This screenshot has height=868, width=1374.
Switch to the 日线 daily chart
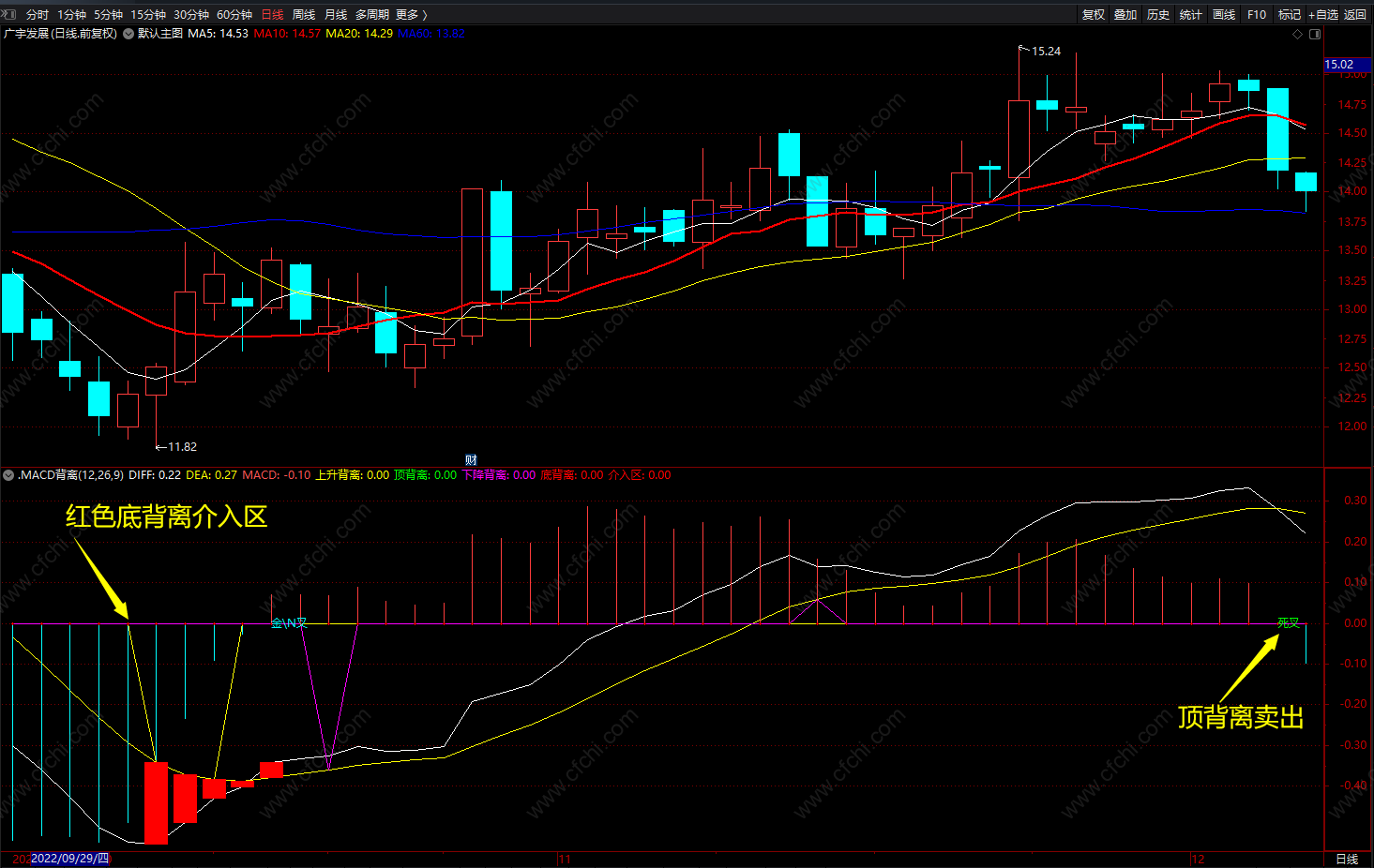click(272, 14)
